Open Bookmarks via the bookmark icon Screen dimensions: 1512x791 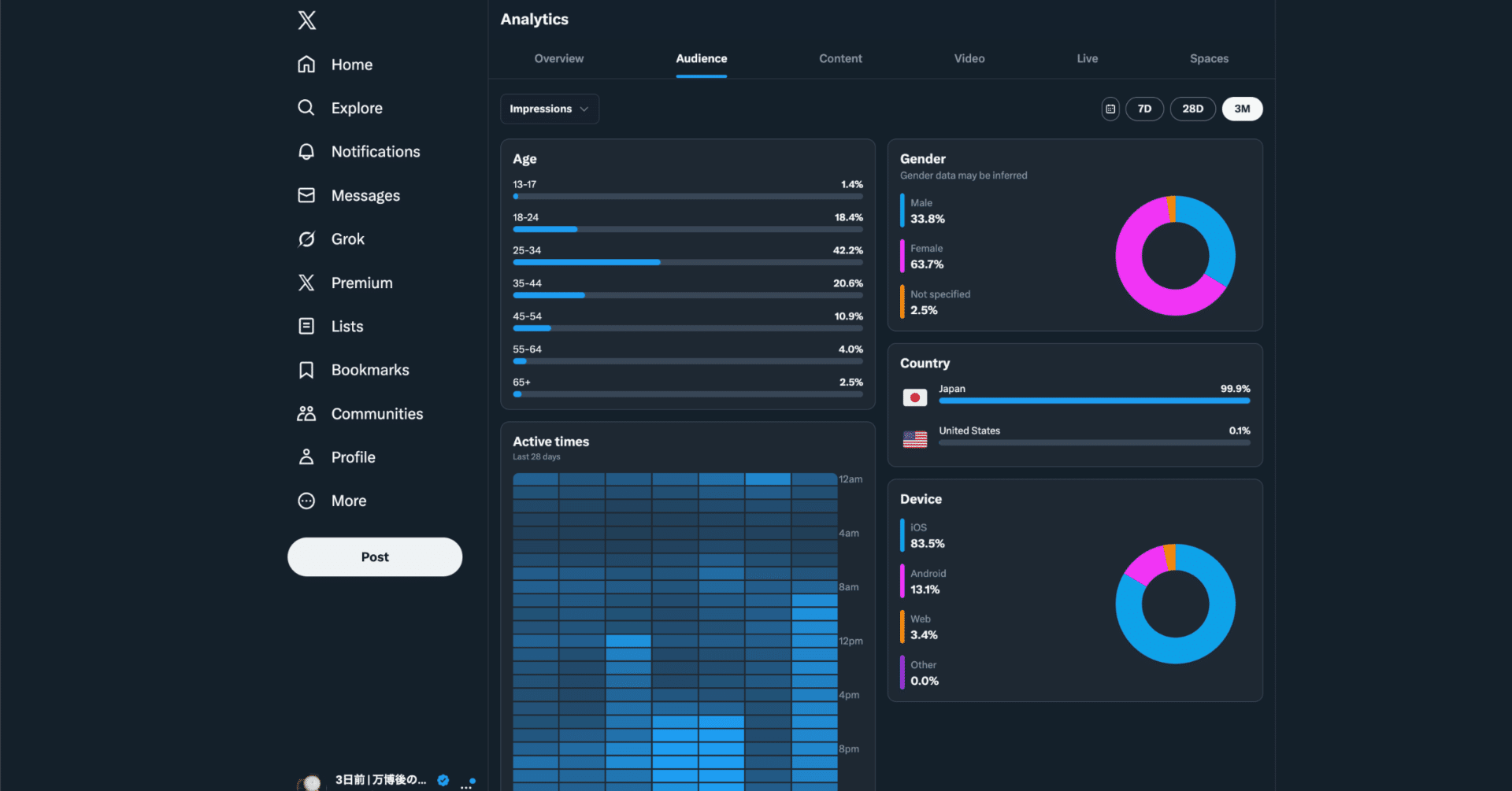[x=306, y=370]
